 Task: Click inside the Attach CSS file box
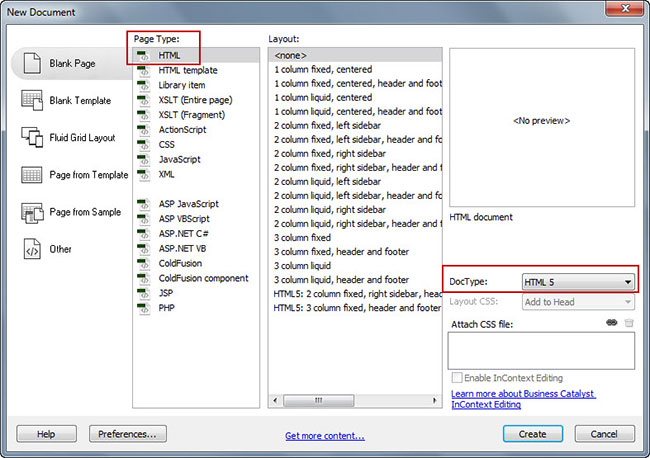541,351
